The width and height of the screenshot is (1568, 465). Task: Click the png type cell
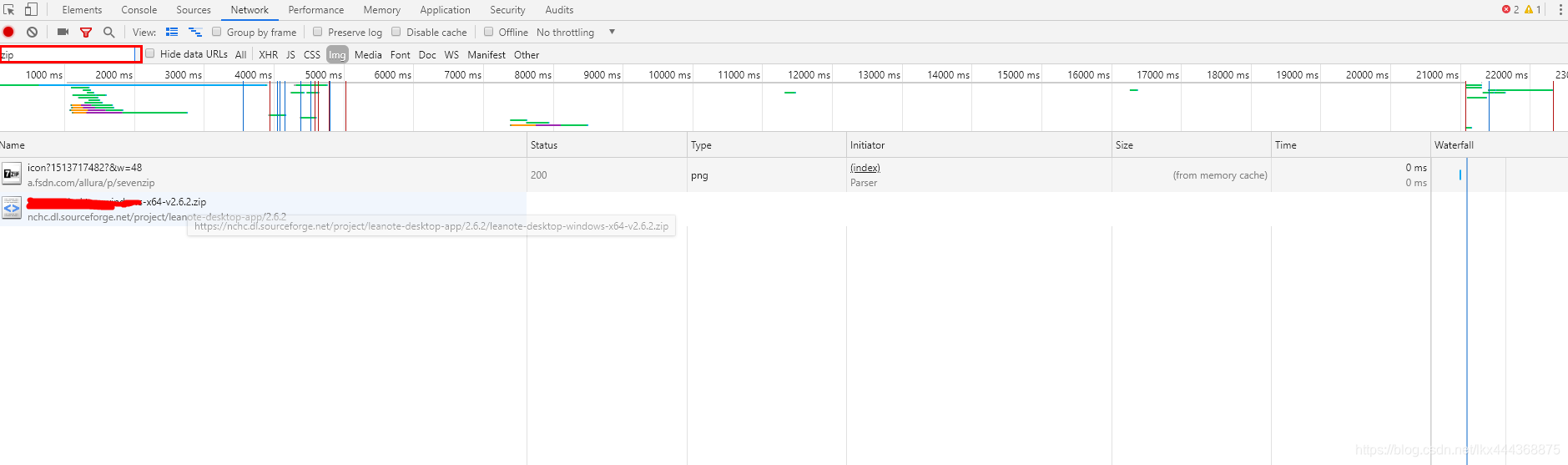(767, 175)
